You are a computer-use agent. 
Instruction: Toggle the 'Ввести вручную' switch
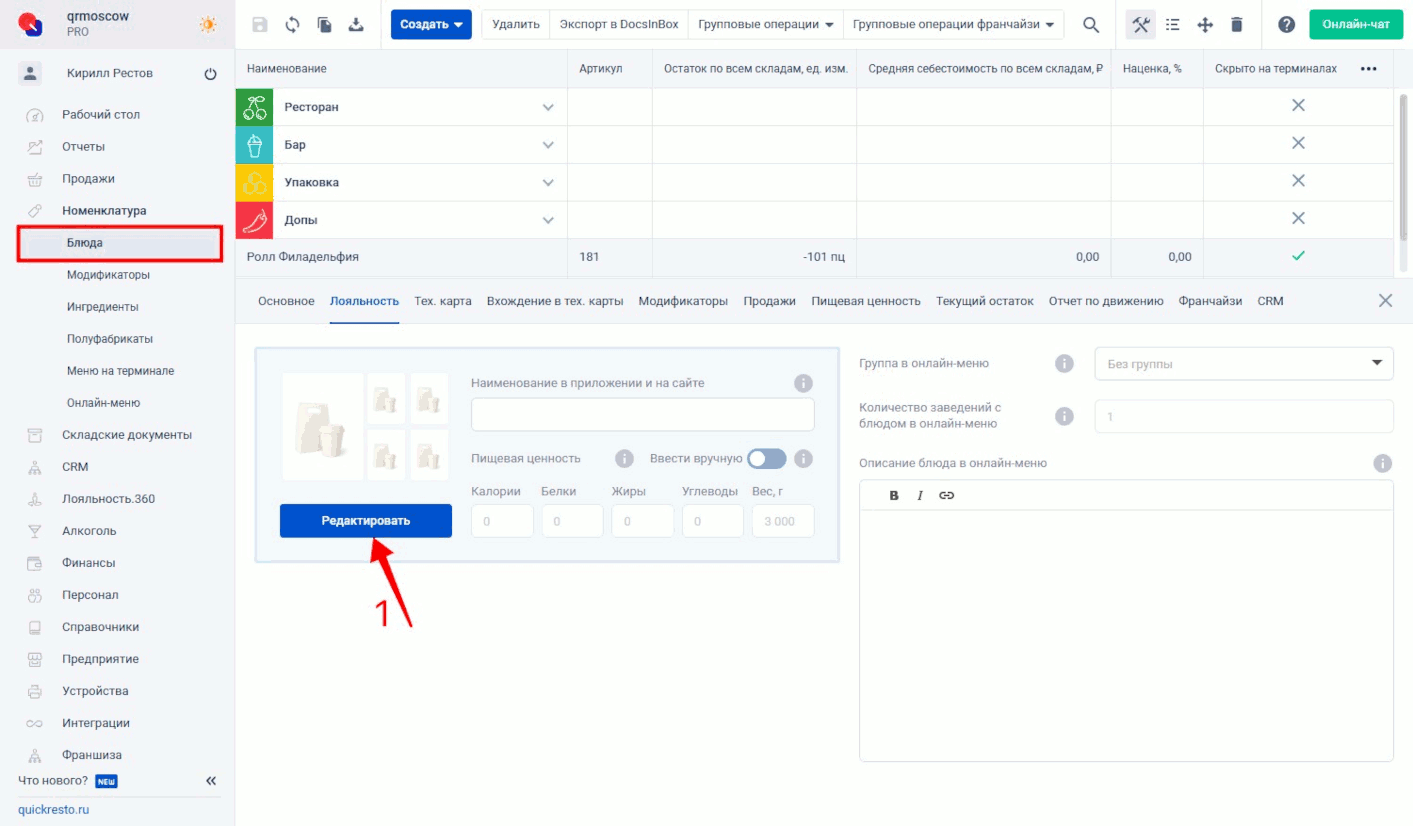767,458
